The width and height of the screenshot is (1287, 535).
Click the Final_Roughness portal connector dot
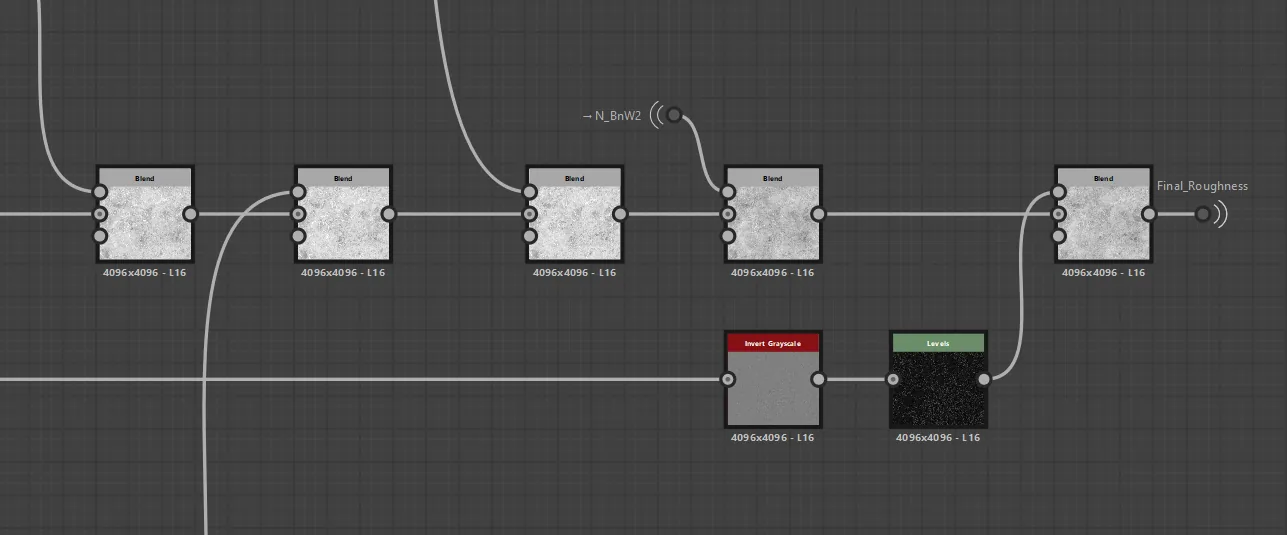[x=1203, y=214]
